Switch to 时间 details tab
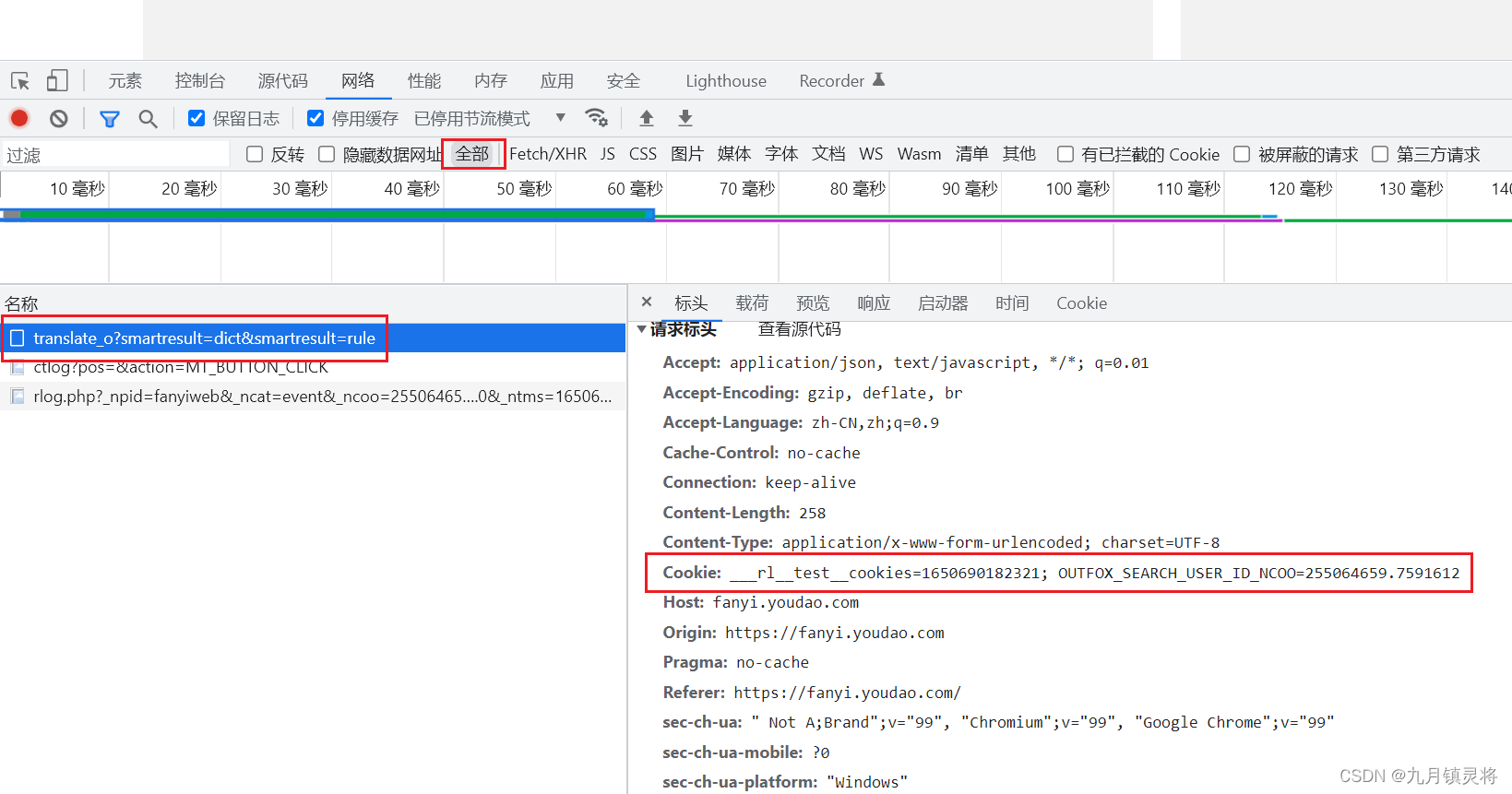Image resolution: width=1512 pixels, height=794 pixels. (1012, 302)
